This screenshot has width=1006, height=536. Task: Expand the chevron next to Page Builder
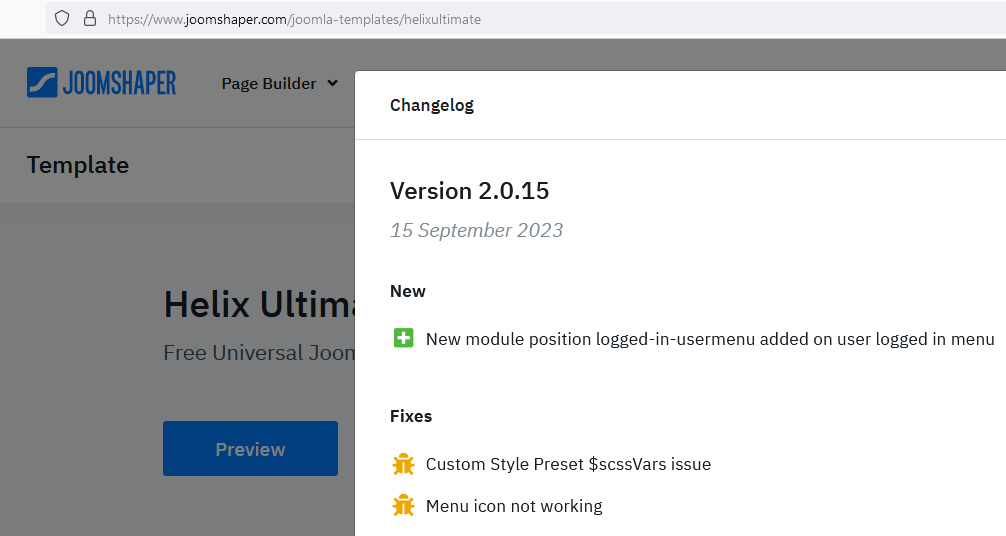333,84
